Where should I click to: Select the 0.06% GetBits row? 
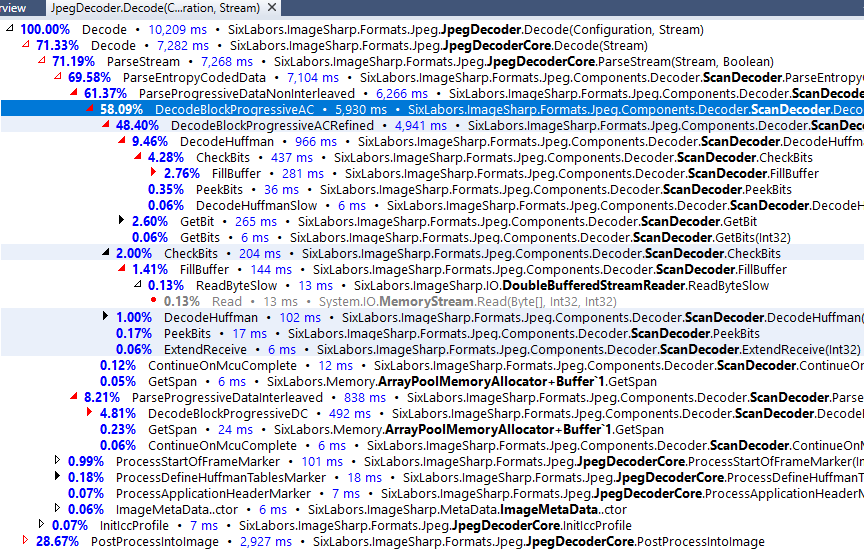point(432,238)
